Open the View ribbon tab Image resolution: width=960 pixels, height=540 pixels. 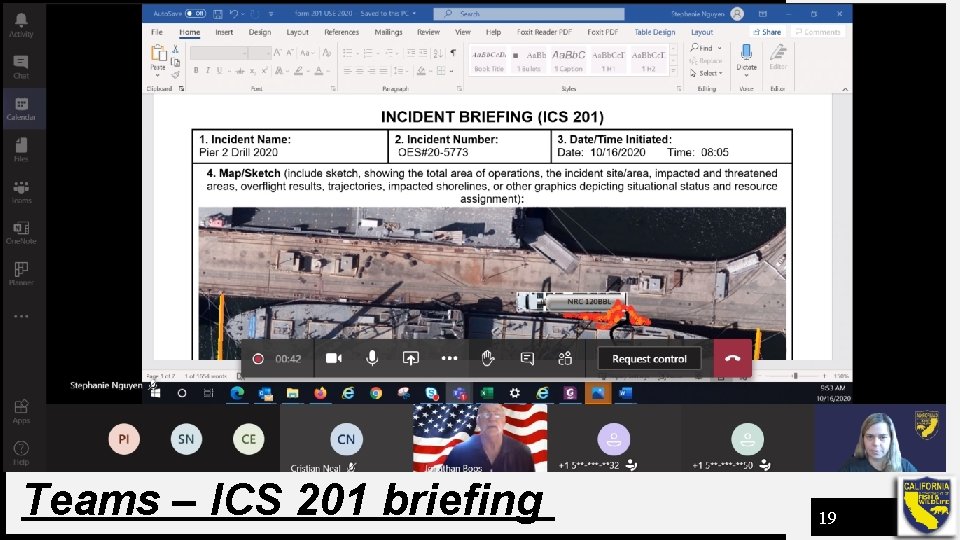point(462,32)
